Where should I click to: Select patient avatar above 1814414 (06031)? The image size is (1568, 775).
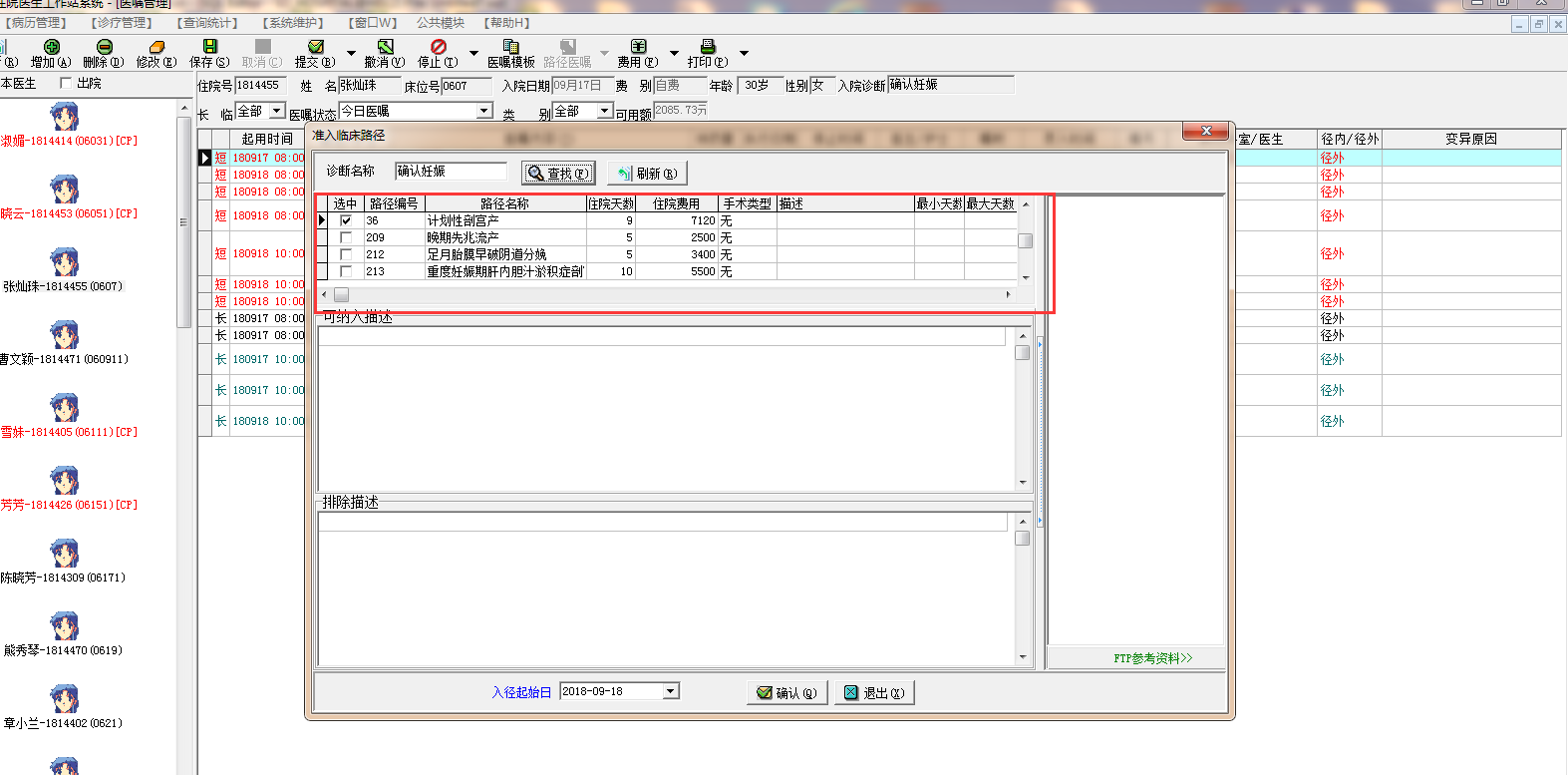pos(64,117)
